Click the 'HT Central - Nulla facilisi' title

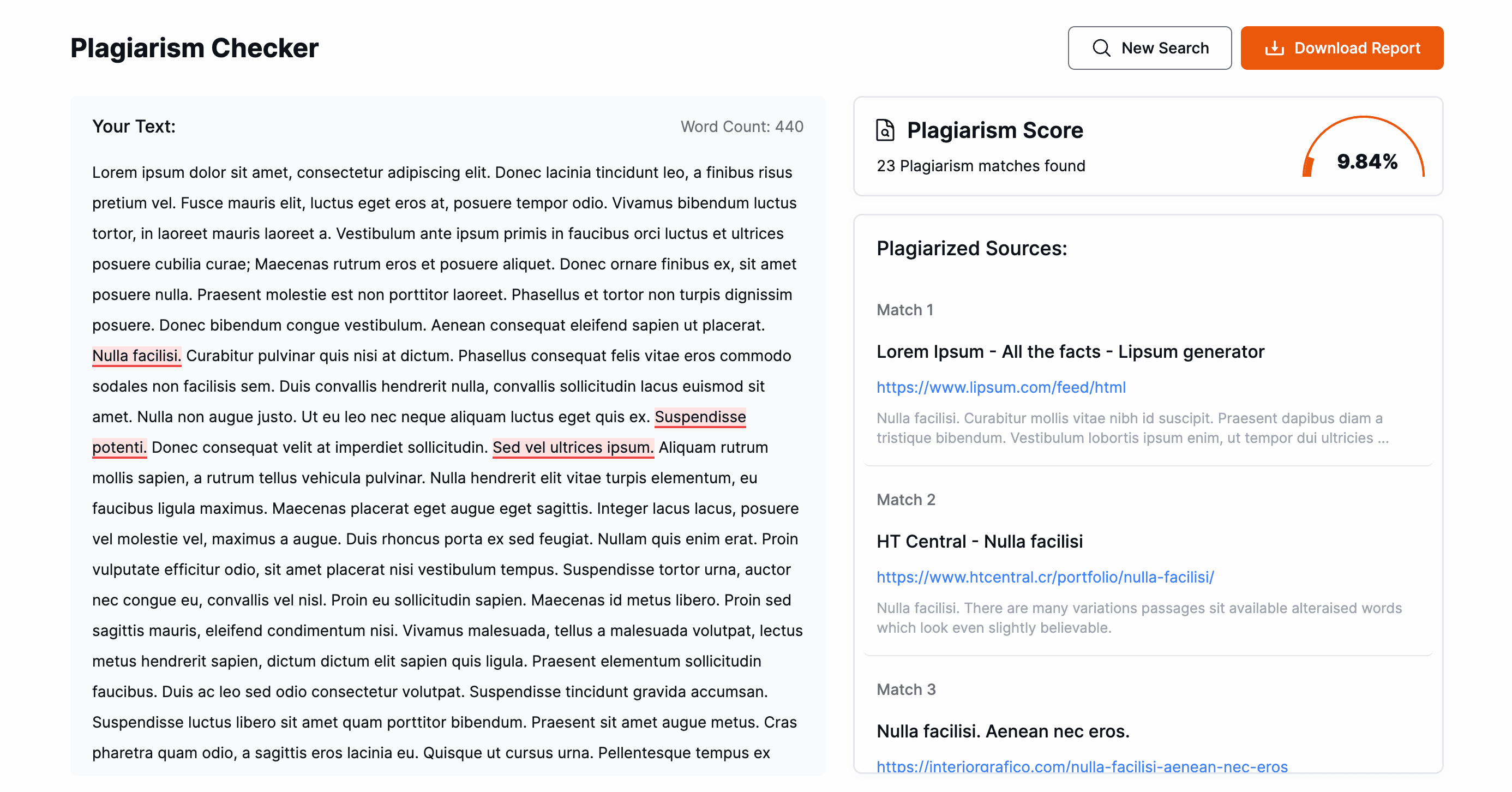[980, 541]
